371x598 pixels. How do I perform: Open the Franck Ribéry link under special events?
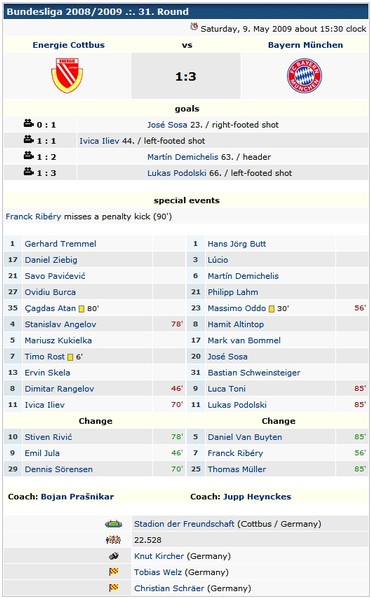[x=33, y=217]
